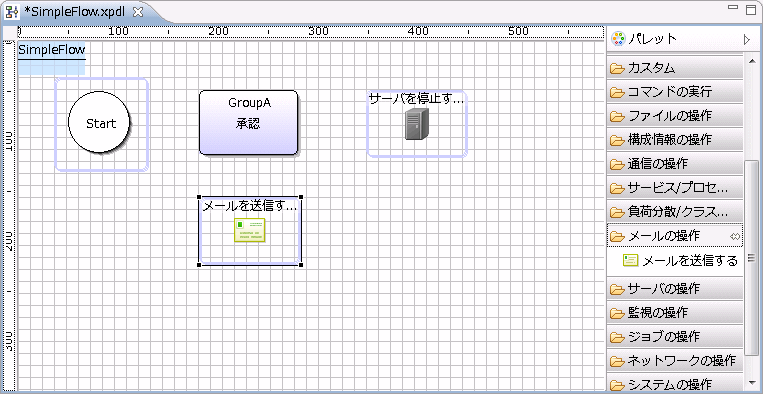Expand the サービス/プロセ... palette drawer

click(675, 187)
